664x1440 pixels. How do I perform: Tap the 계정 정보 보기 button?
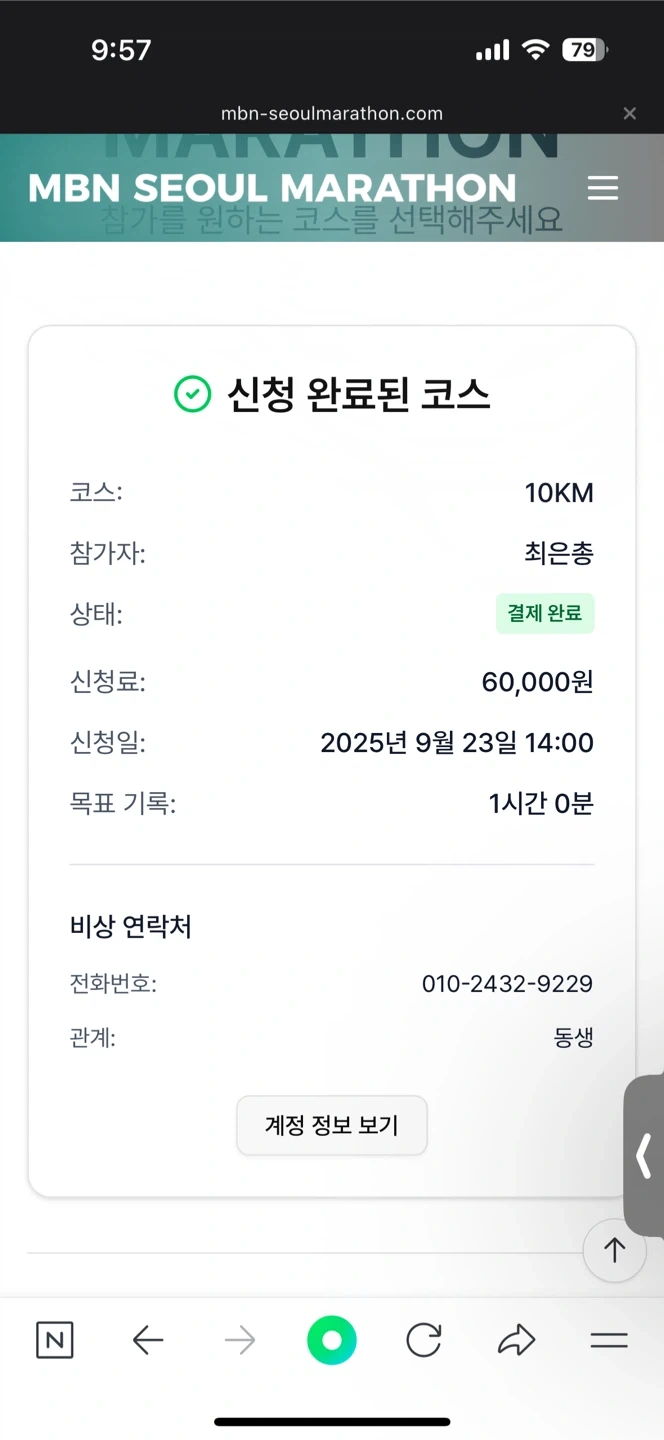[332, 1125]
